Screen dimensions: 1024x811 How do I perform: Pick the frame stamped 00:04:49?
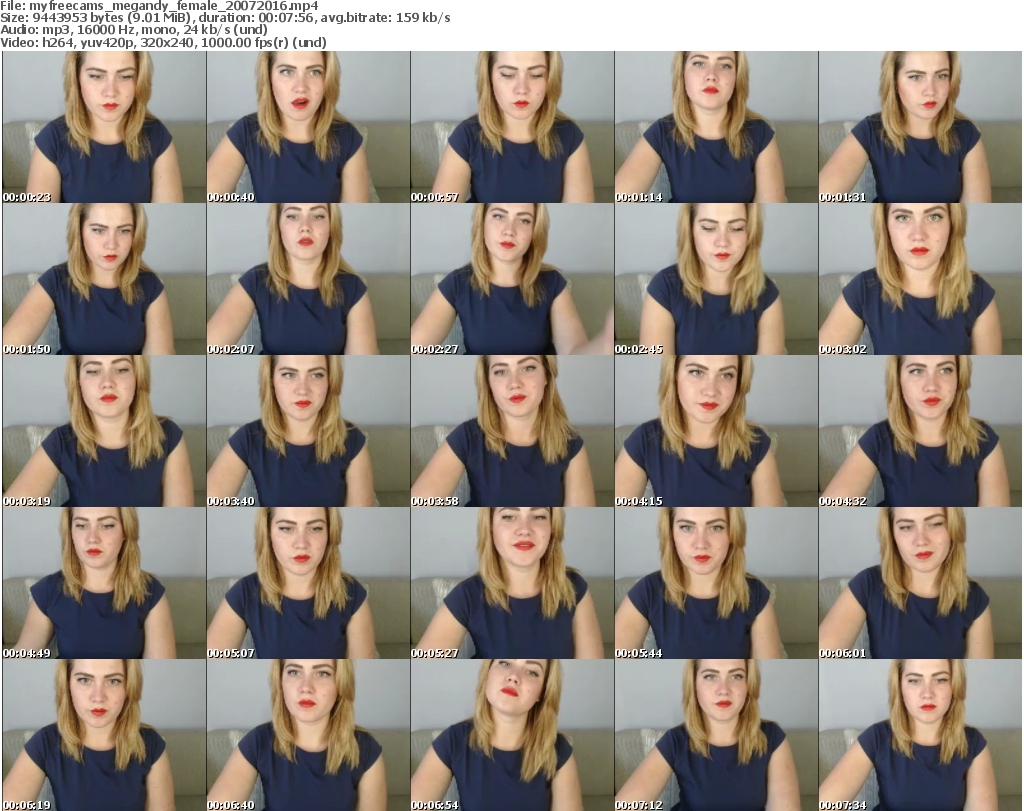pyautogui.click(x=104, y=583)
